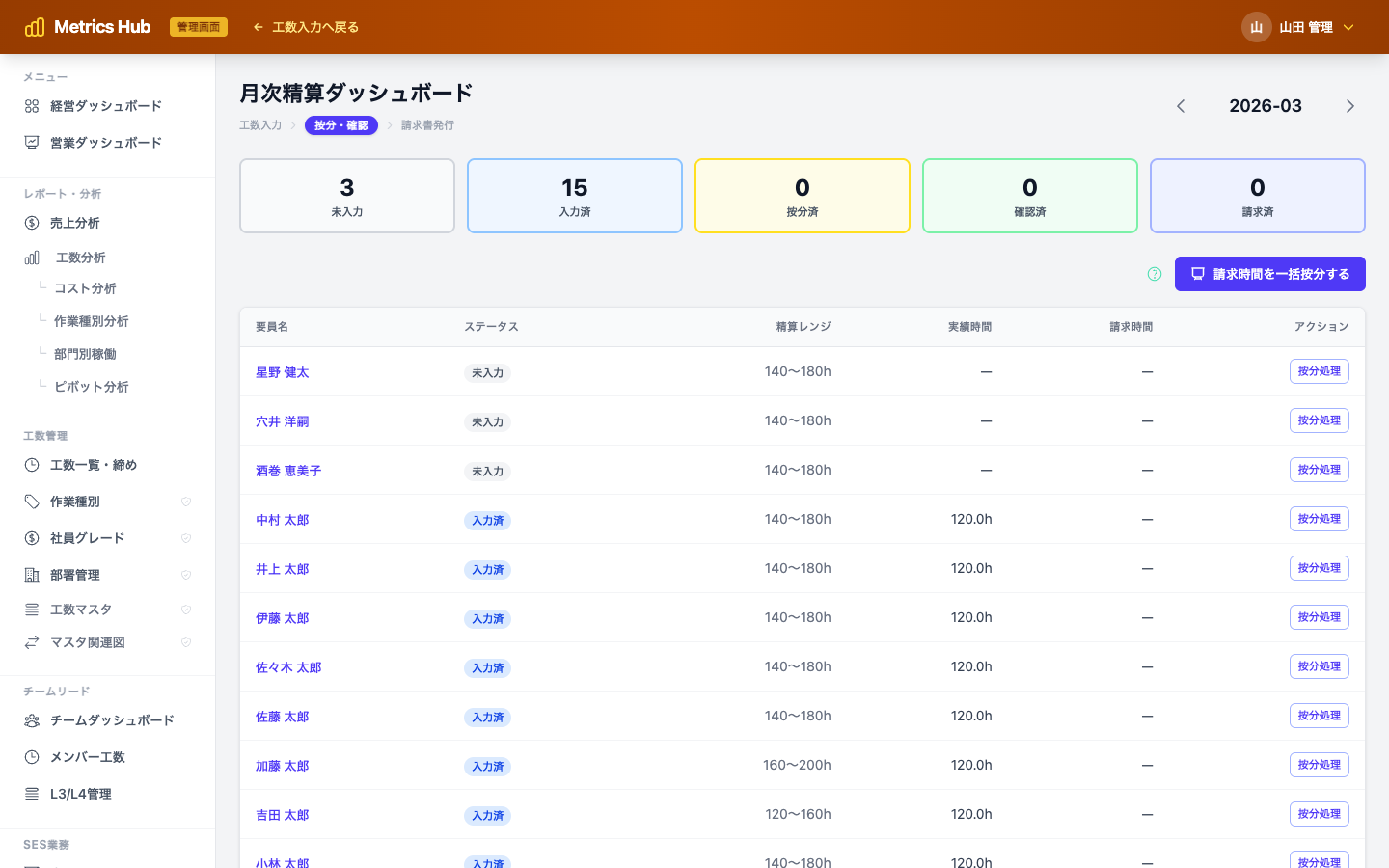
Task: Open ピボット分析 submenu item
Action: click(92, 387)
